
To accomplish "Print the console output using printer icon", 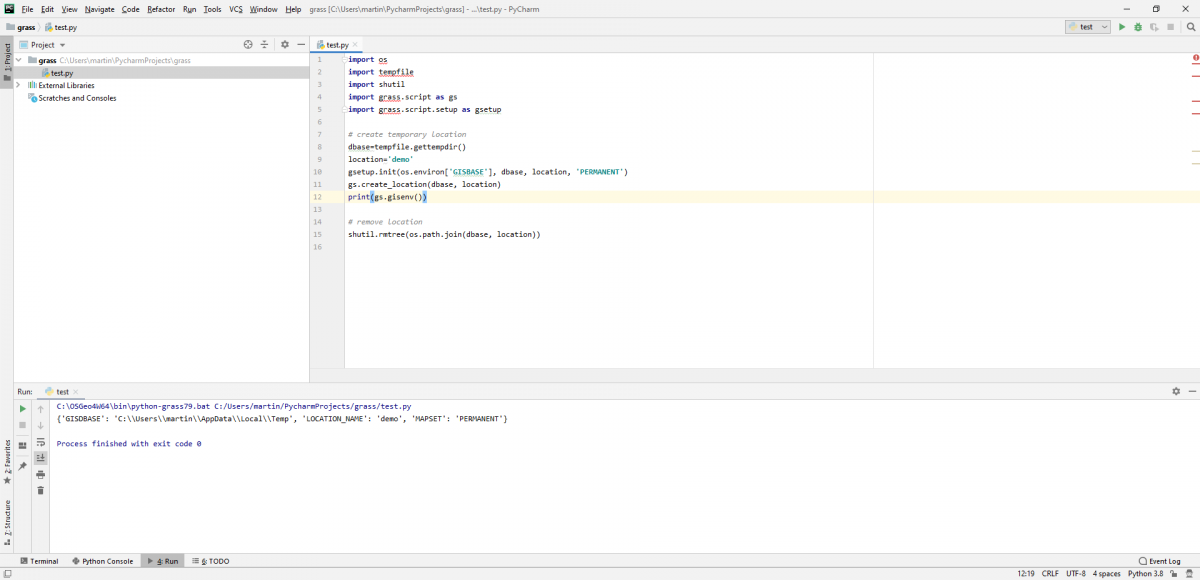I will 41,474.
